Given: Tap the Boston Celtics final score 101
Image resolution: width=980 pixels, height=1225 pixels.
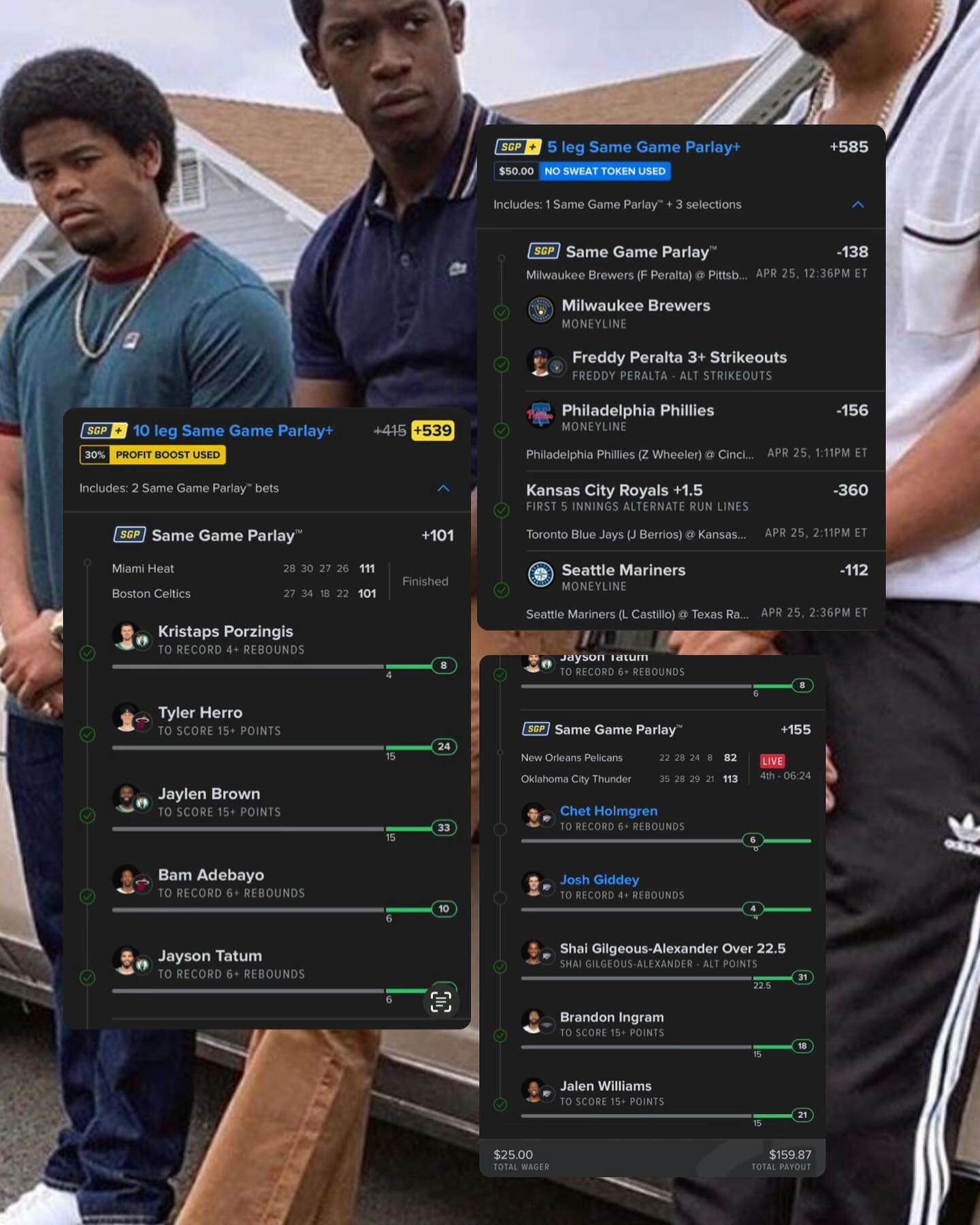Looking at the screenshot, I should click(x=367, y=593).
